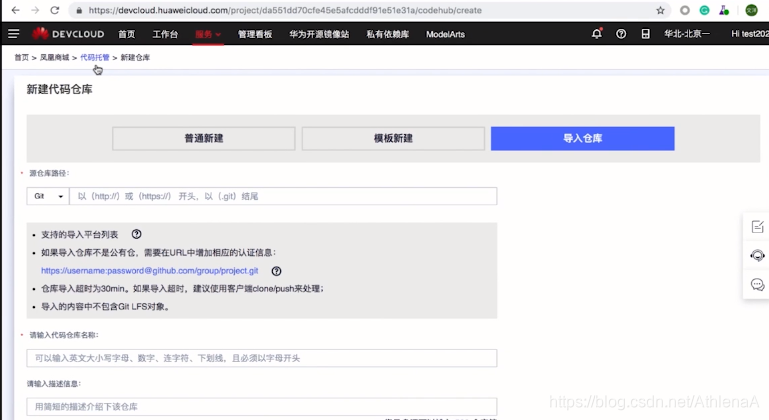This screenshot has height=420, width=769.
Task: Click the 新建代码仓库 page heading
Action: [x=59, y=89]
